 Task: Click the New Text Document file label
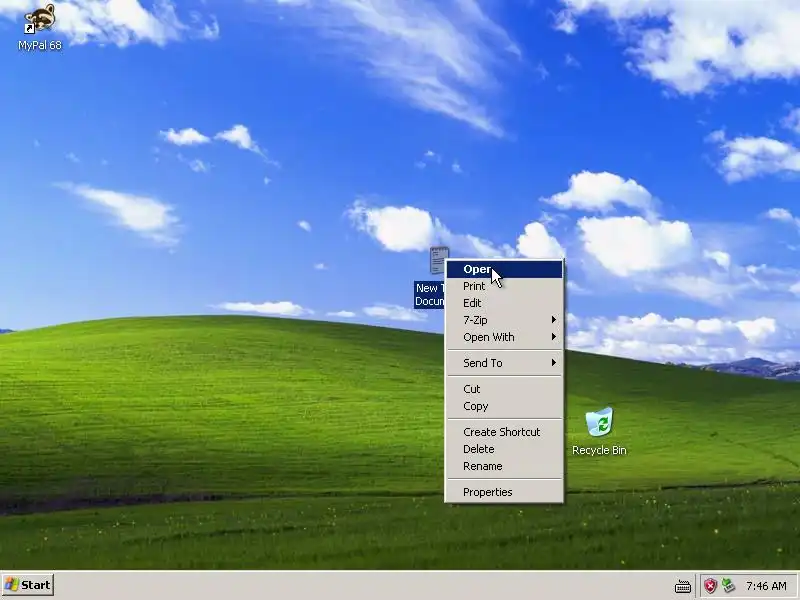tap(429, 295)
